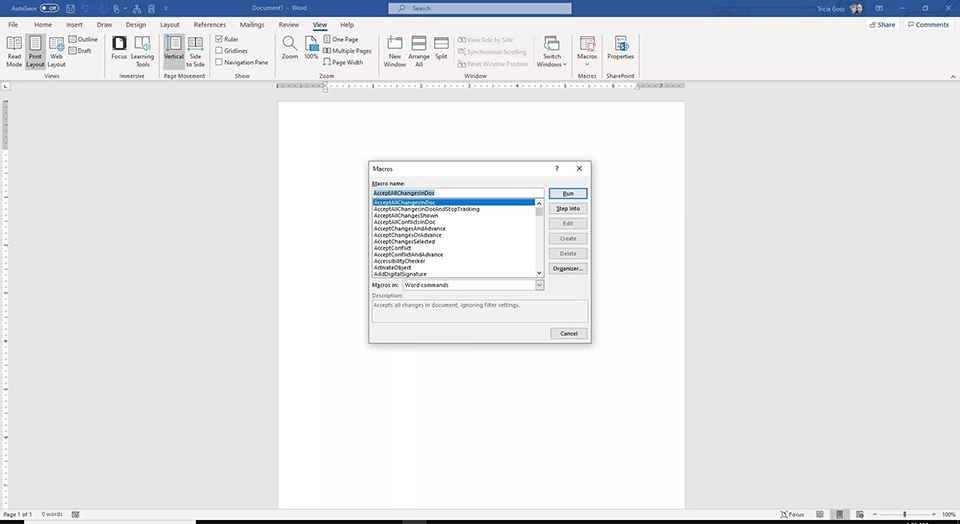Viewport: 960px width, 524px height.
Task: Cancel the Macros dialog
Action: point(569,334)
